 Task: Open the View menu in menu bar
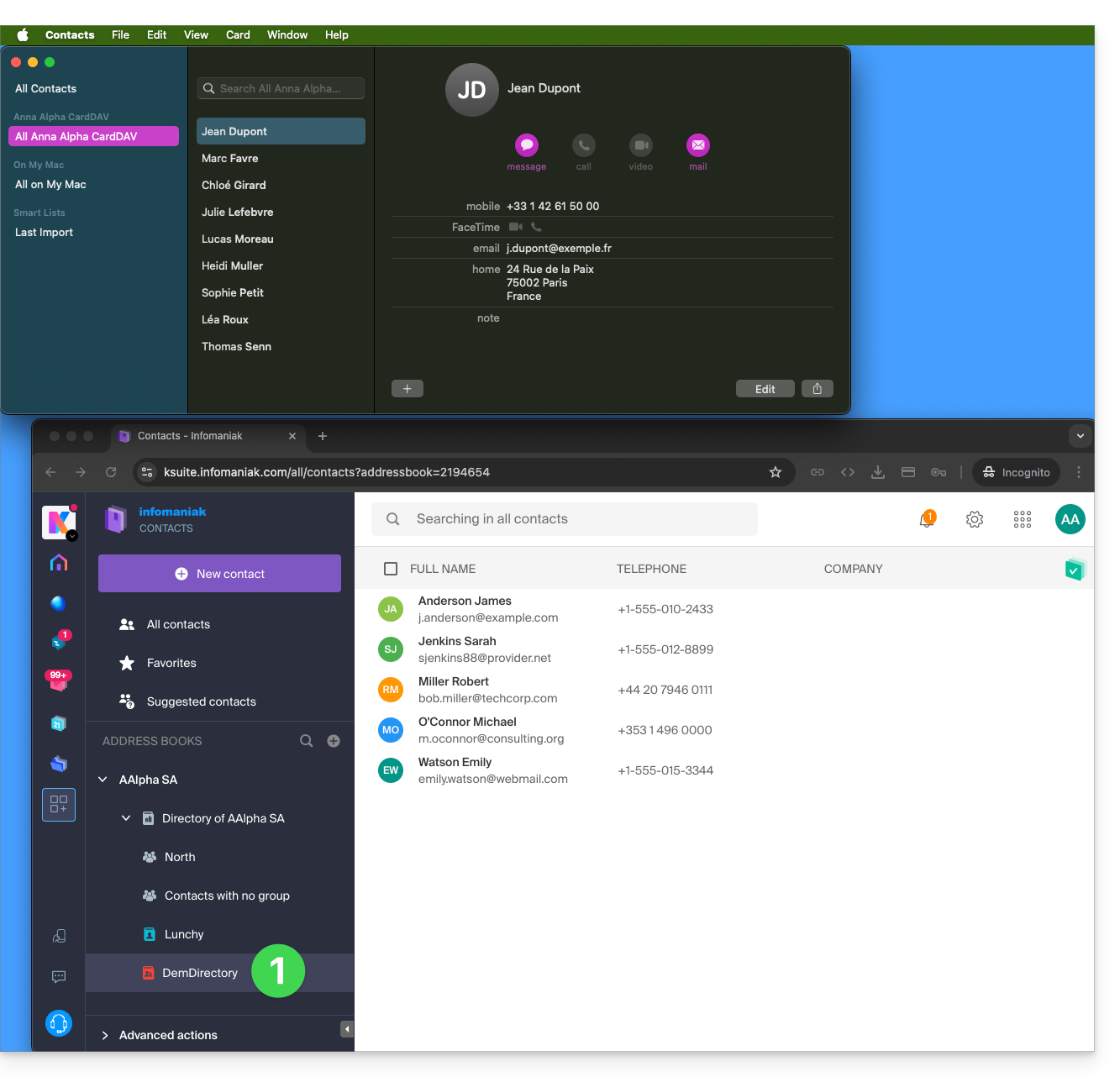196,34
